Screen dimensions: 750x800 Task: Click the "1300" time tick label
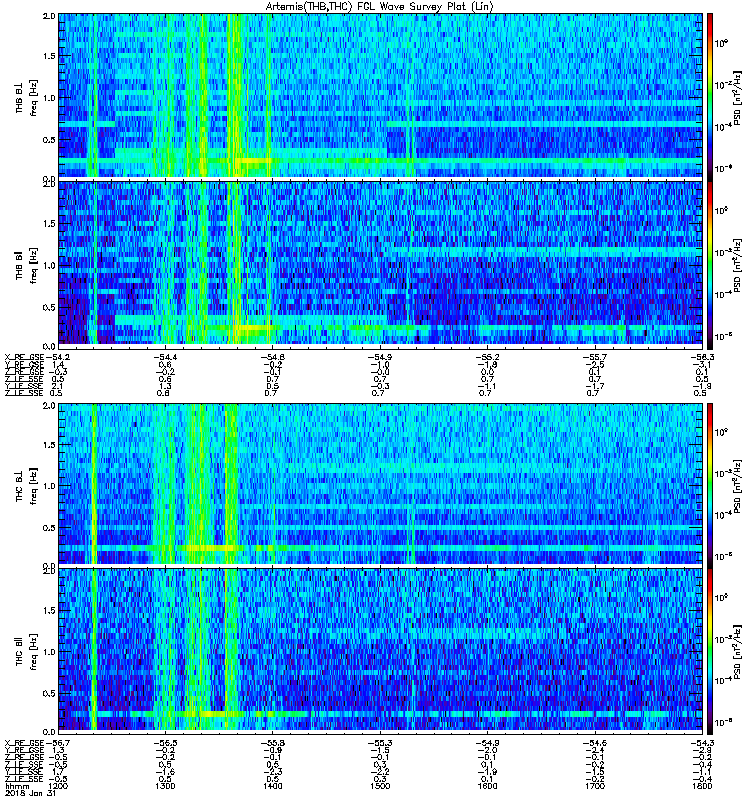165,786
